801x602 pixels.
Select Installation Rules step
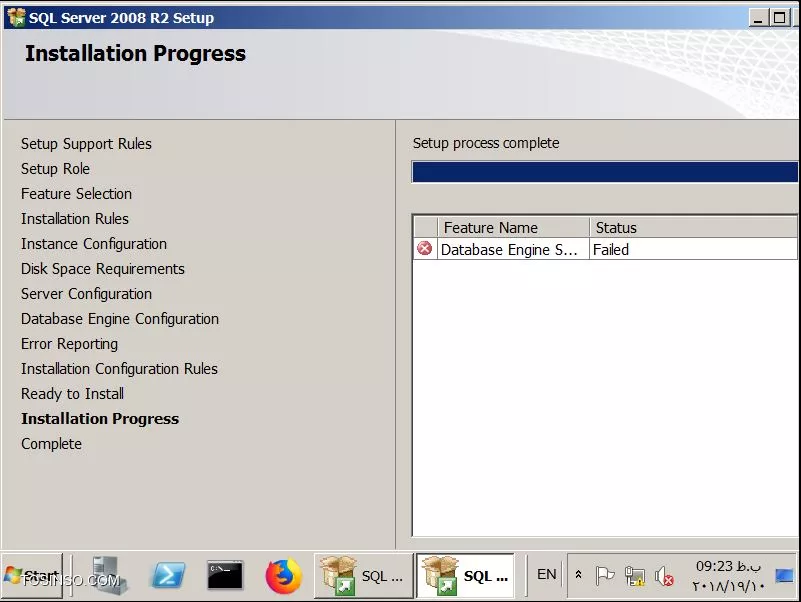click(75, 219)
